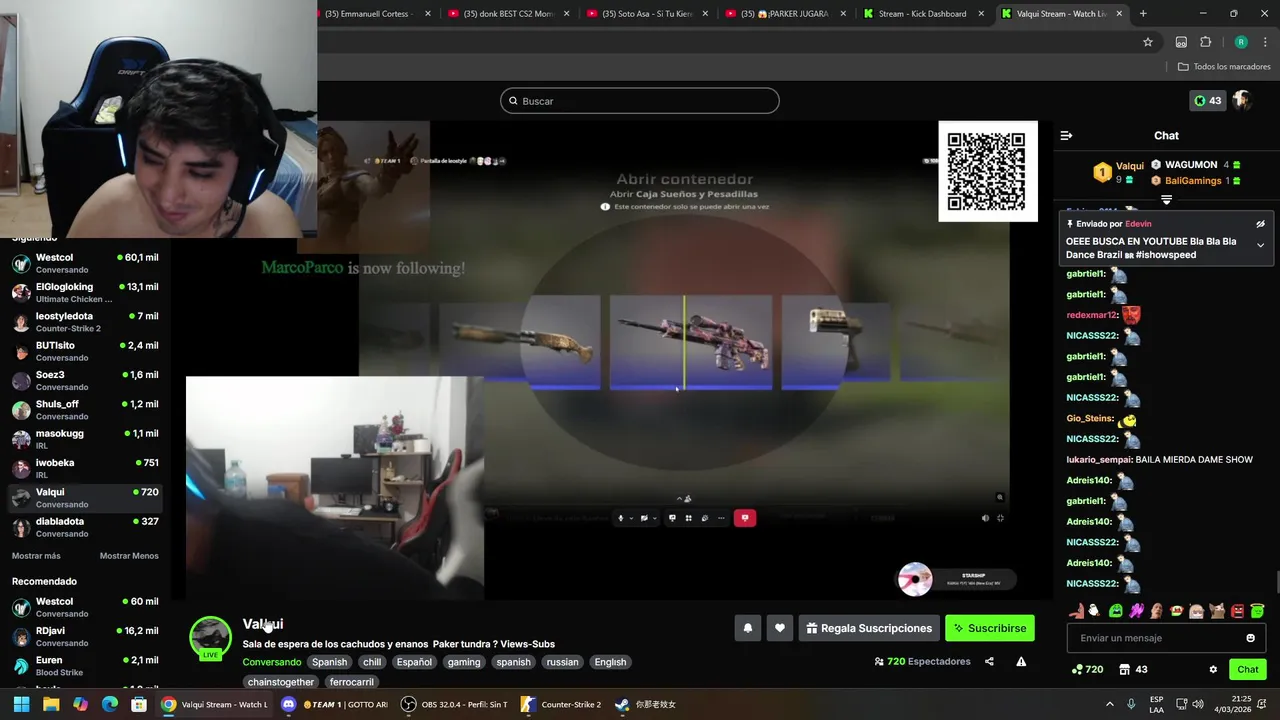The width and height of the screenshot is (1280, 720).
Task: Open the Conversando category link
Action: pyautogui.click(x=271, y=662)
